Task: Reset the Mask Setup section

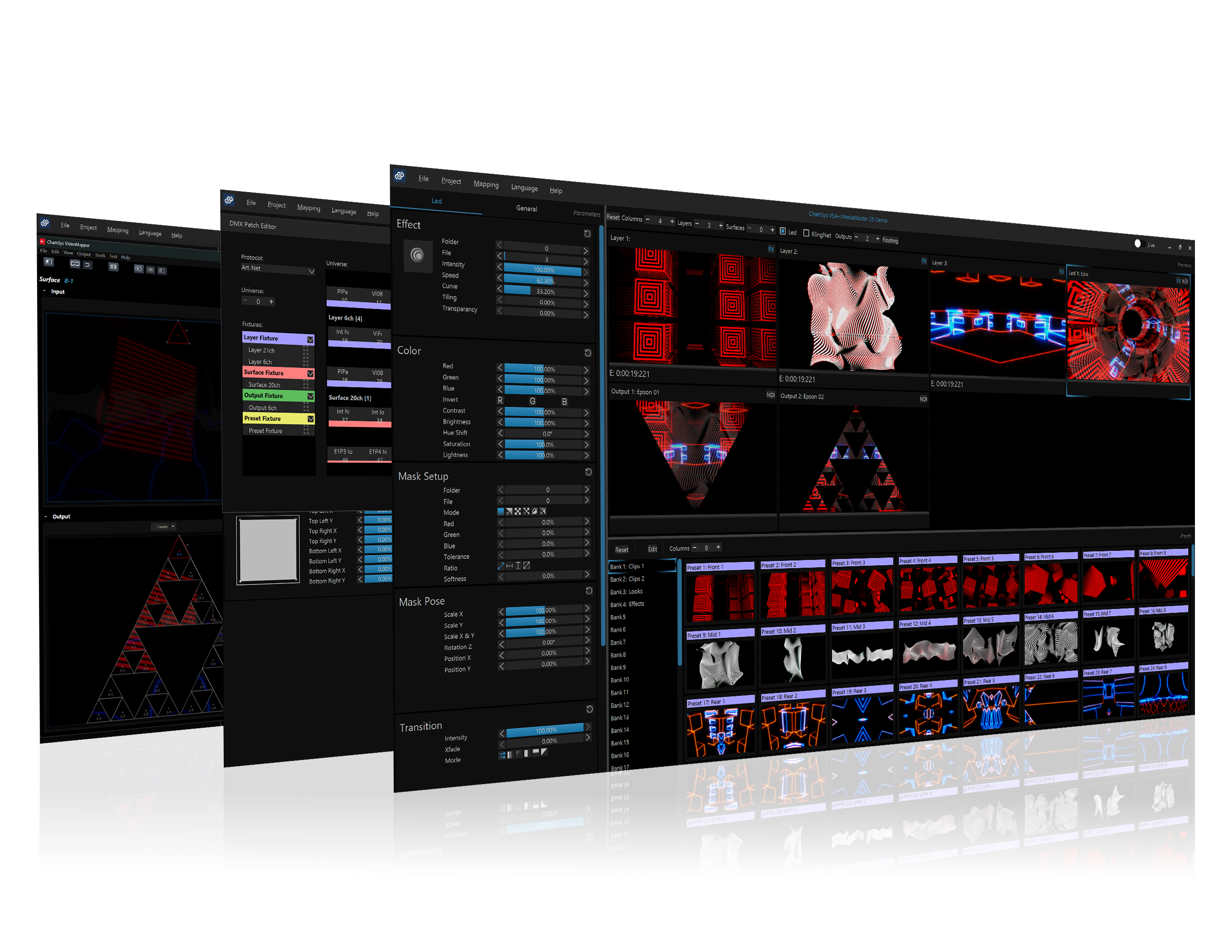Action: (x=589, y=472)
